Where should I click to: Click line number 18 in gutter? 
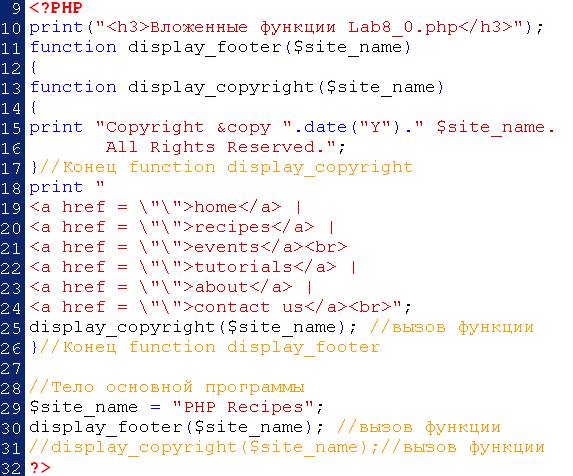(11, 188)
